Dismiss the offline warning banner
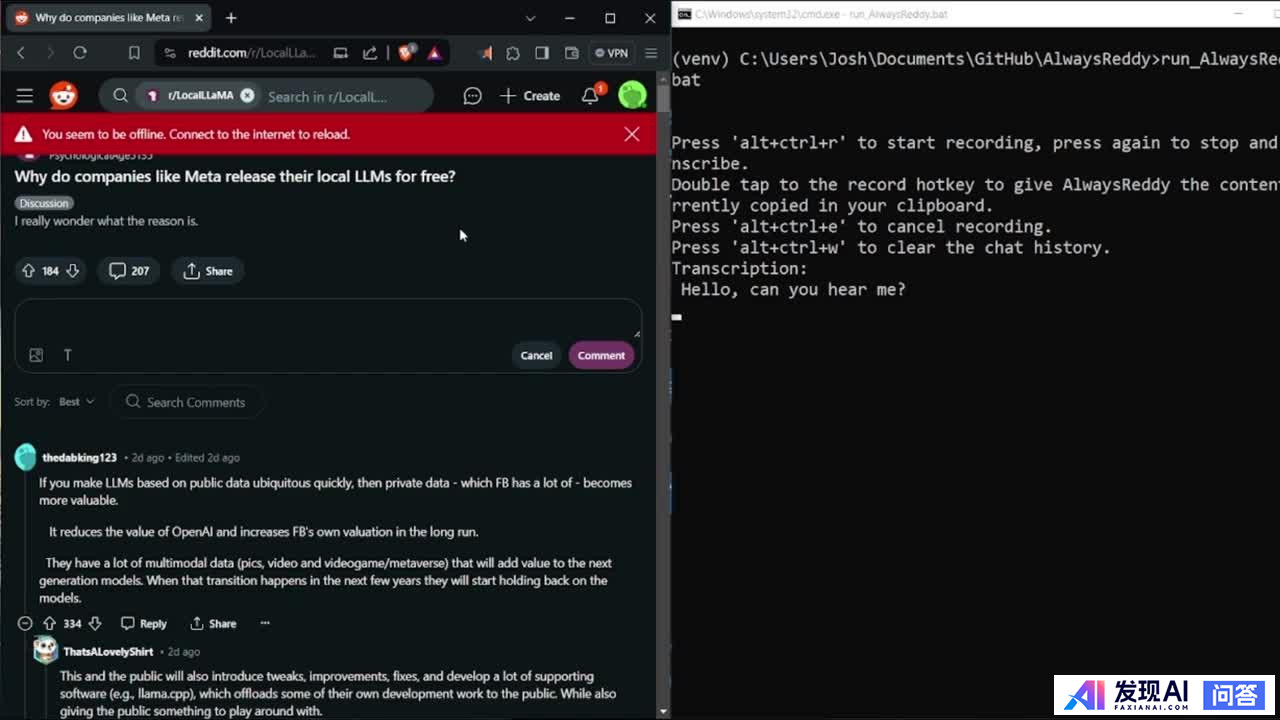This screenshot has width=1280, height=720. [632, 134]
